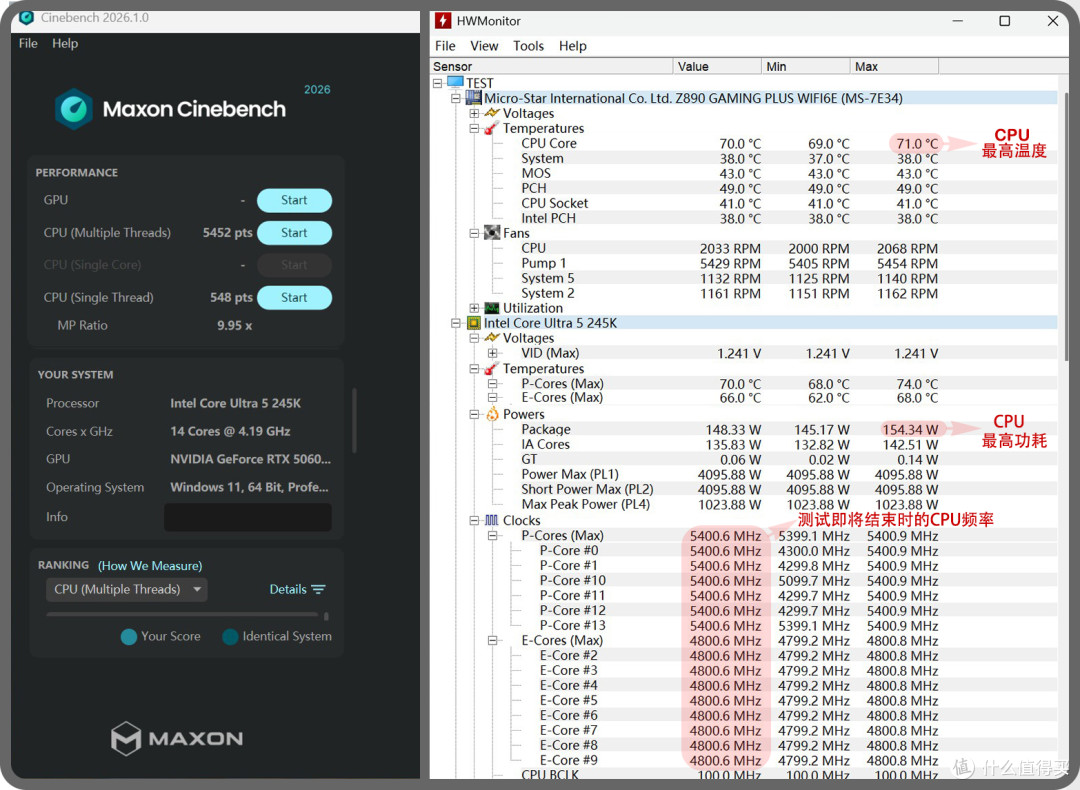Click the Maxon Cinebench hexagon logo
The height and width of the screenshot is (790, 1080).
(x=74, y=109)
